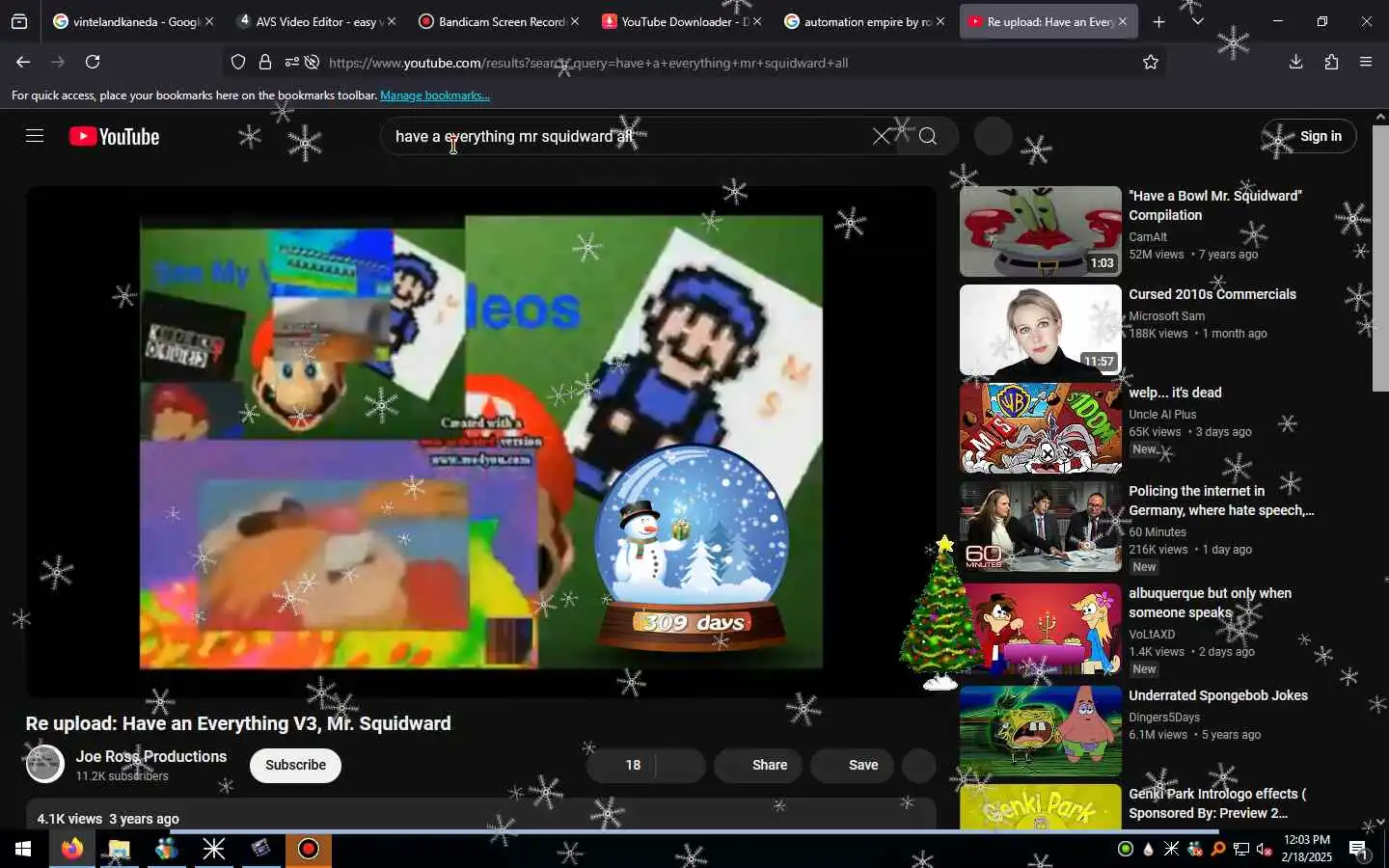The height and width of the screenshot is (868, 1389).
Task: Open the Firefox extensions puzzle icon
Action: point(1331,62)
